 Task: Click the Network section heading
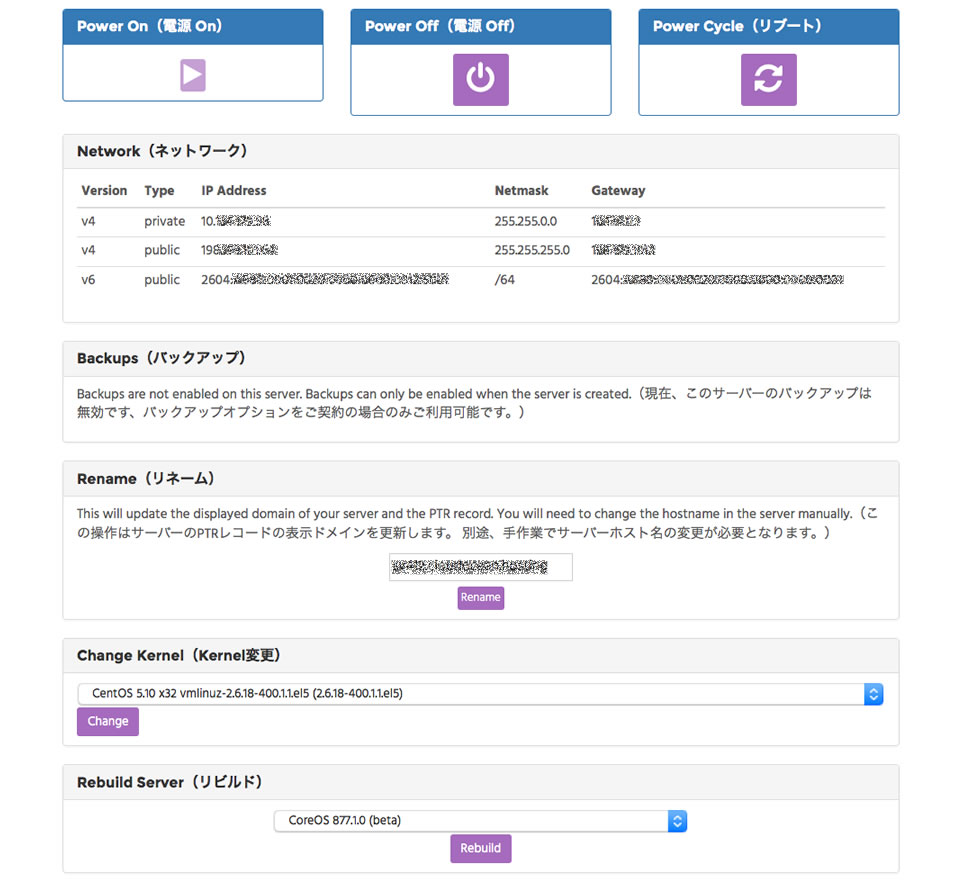[x=162, y=151]
